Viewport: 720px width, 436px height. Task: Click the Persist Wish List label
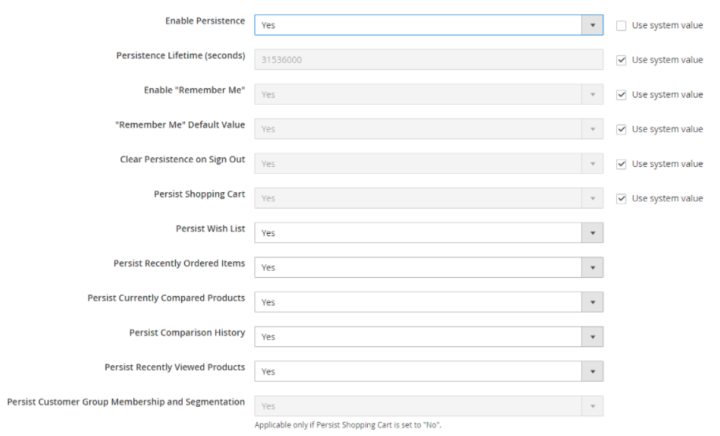(210, 229)
